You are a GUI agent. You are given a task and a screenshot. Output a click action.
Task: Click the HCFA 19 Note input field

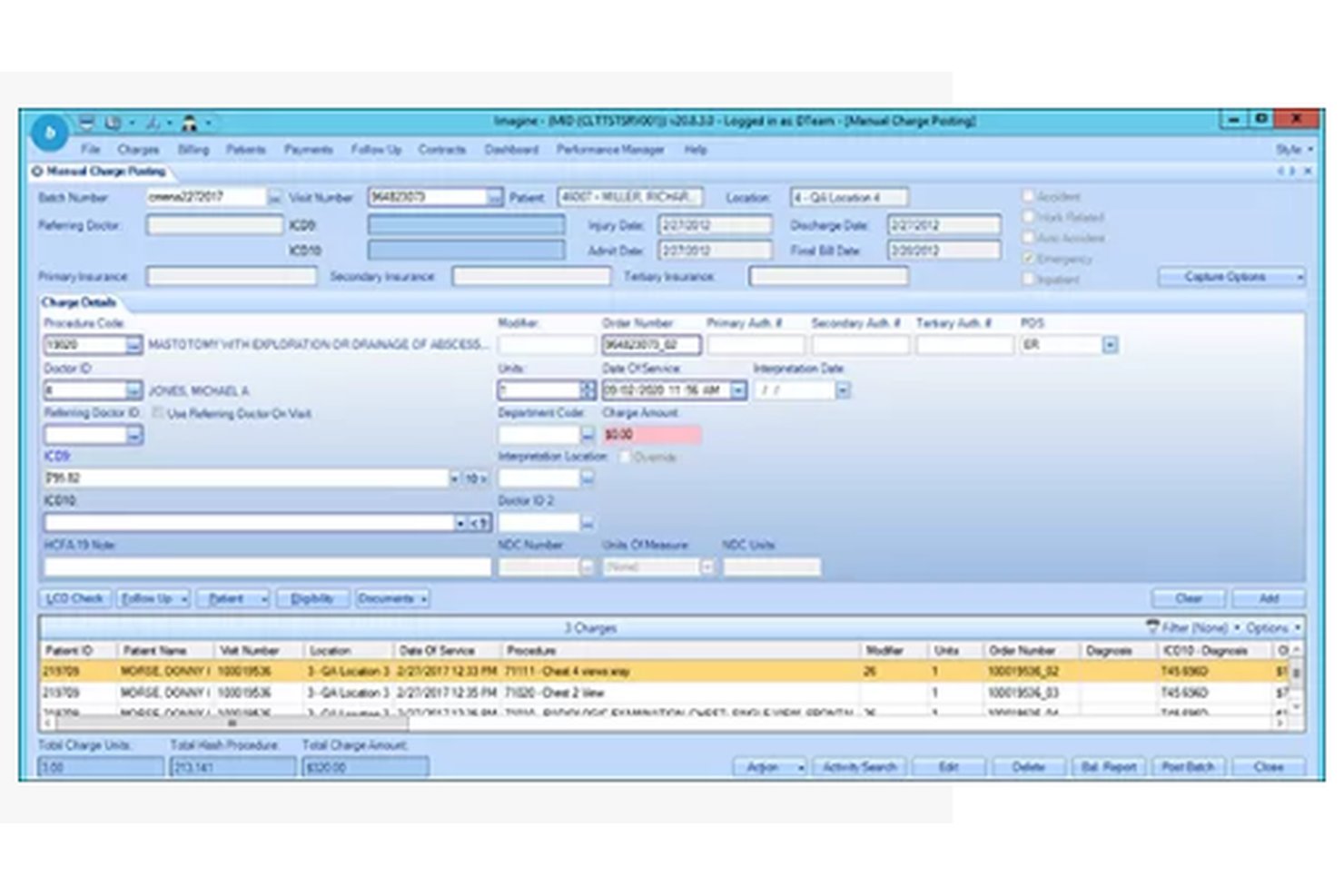[267, 567]
